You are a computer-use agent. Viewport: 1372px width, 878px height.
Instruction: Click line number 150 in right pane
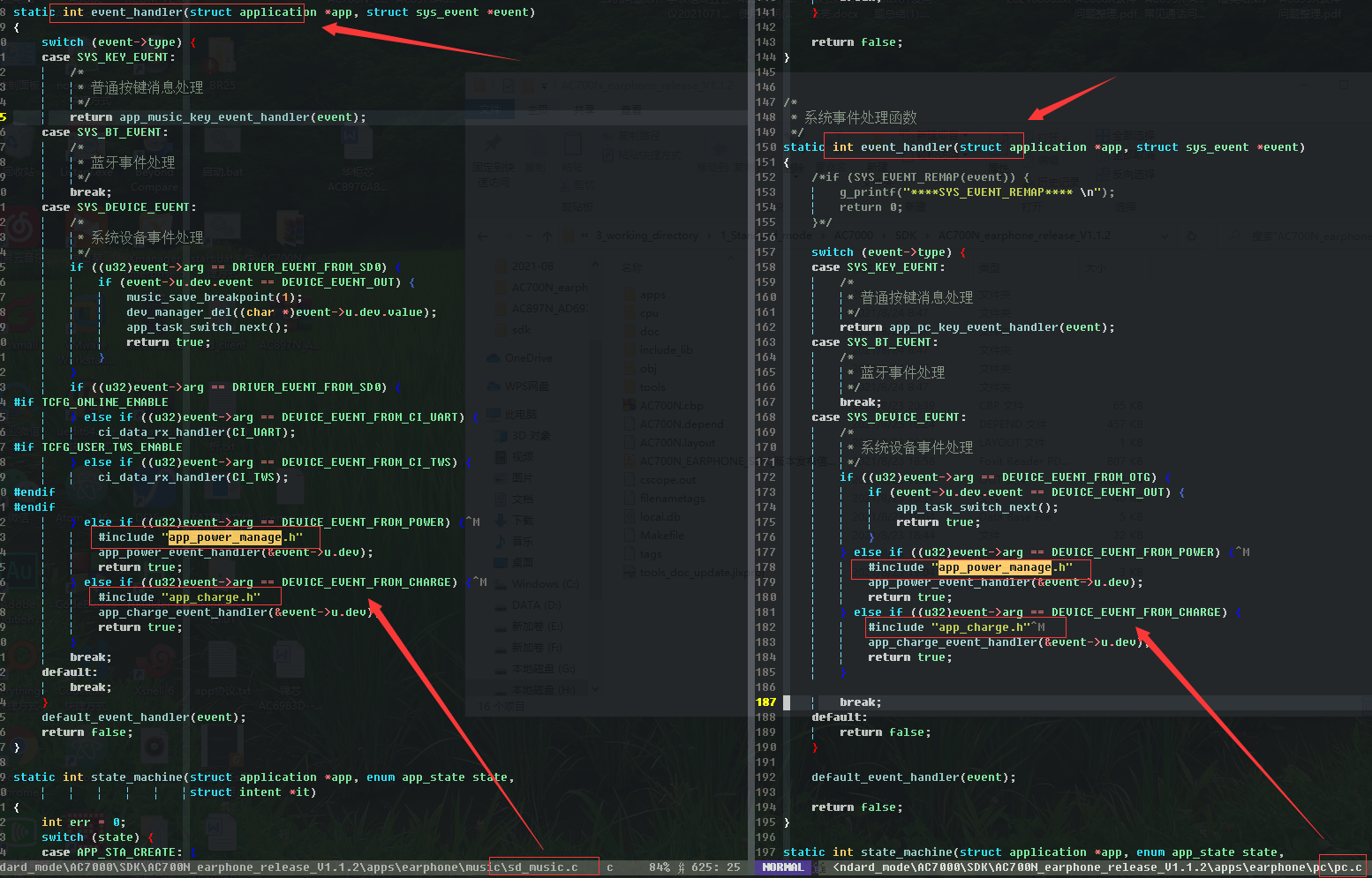tap(766, 147)
